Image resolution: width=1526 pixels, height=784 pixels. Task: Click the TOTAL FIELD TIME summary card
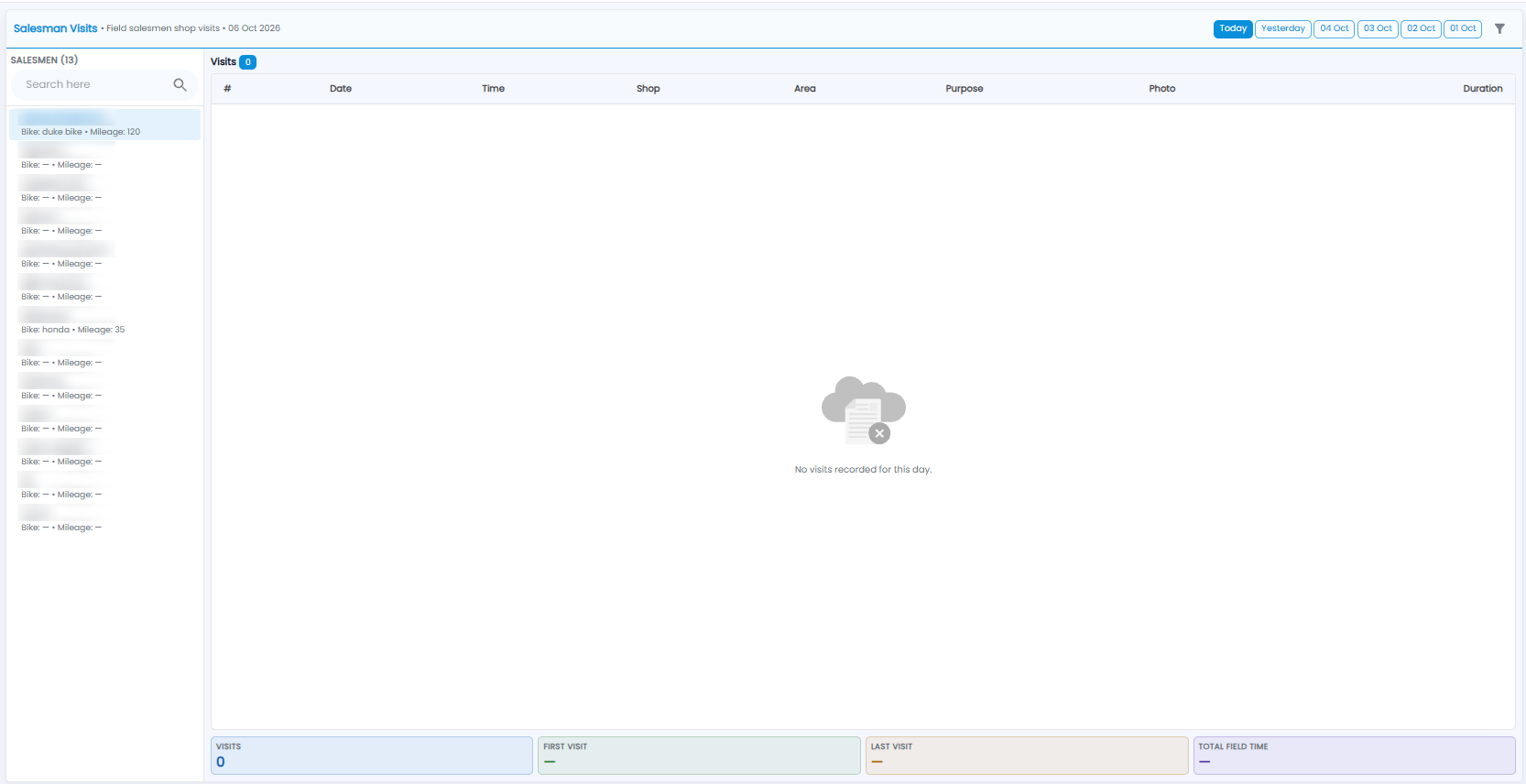1355,756
